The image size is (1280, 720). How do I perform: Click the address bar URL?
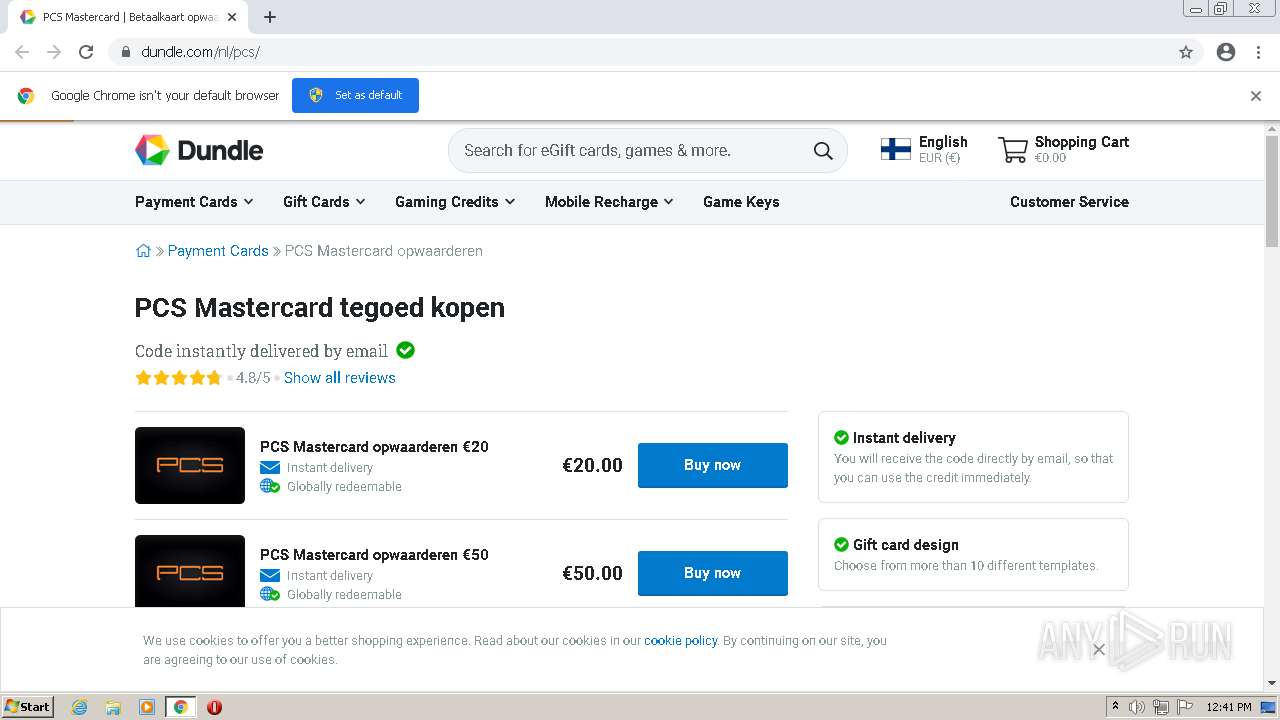(x=201, y=52)
